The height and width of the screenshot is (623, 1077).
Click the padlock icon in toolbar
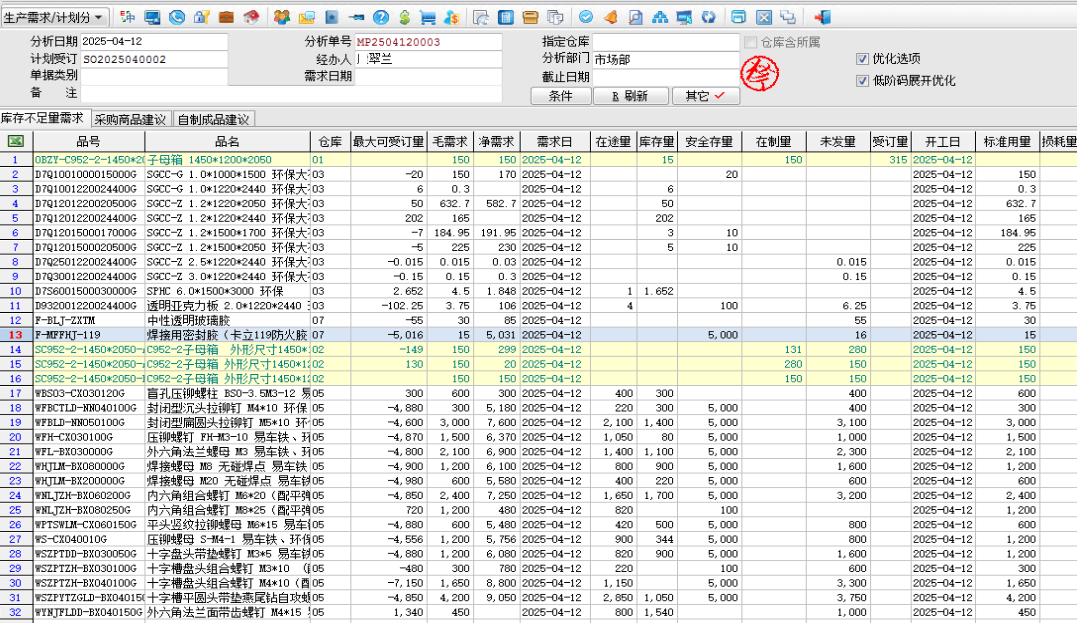pos(201,17)
